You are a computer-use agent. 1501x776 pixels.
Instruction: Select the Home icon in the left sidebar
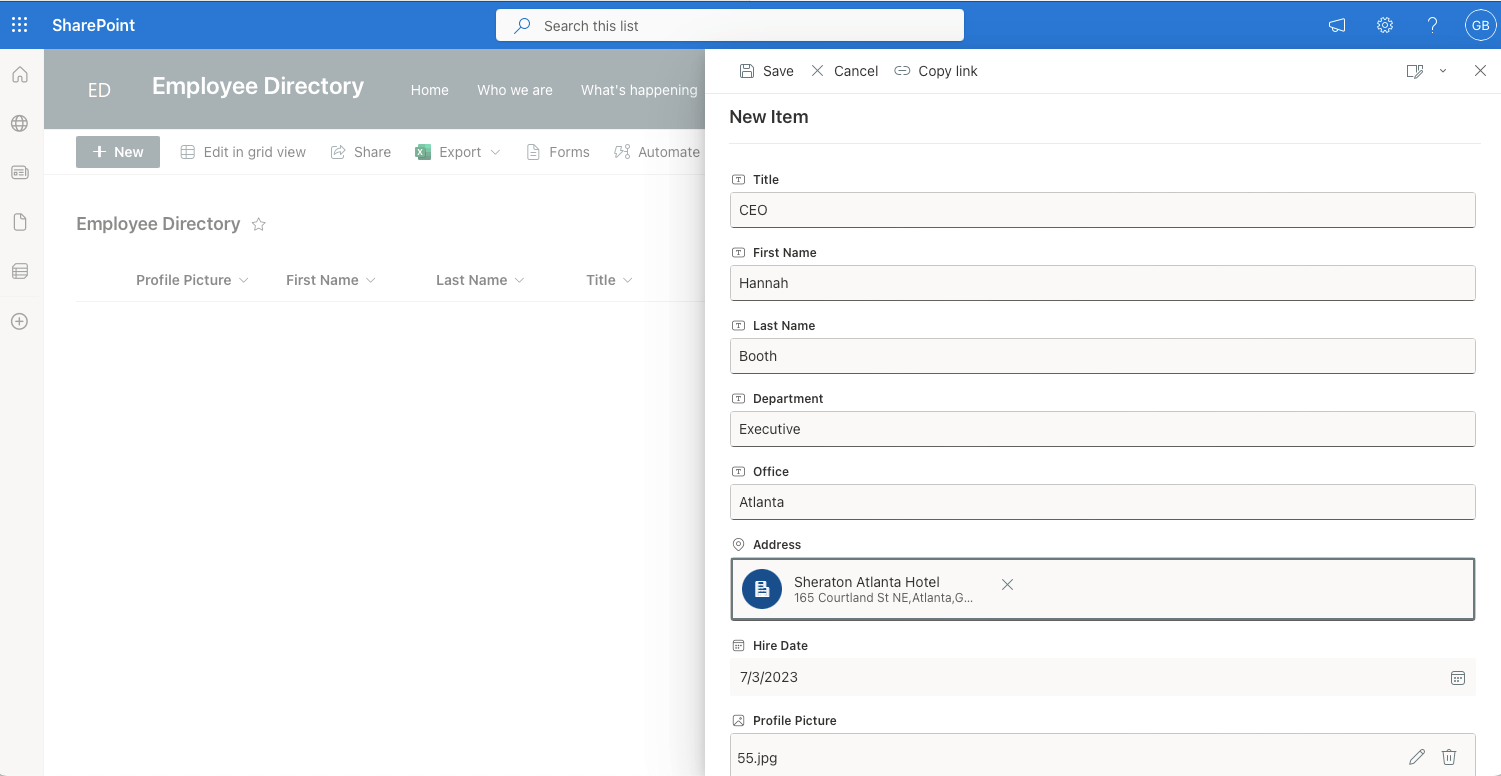19,74
